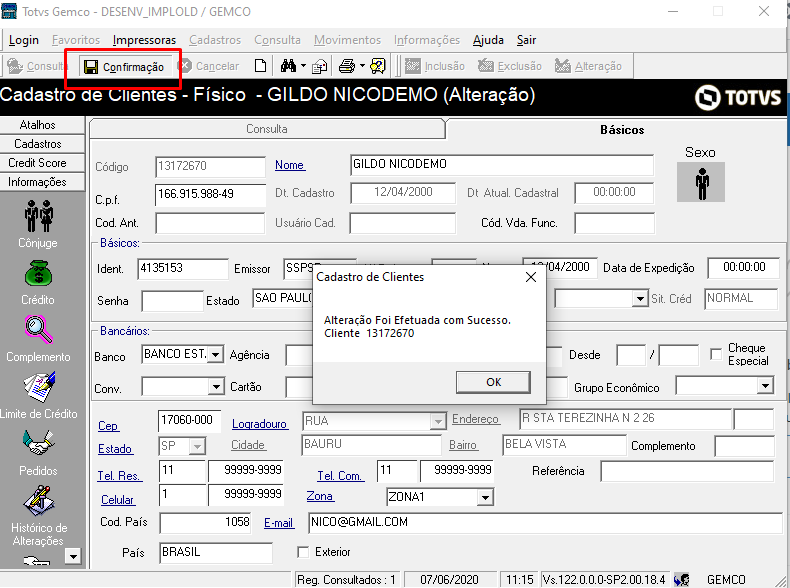Click the Sexo male figure icon

701,182
